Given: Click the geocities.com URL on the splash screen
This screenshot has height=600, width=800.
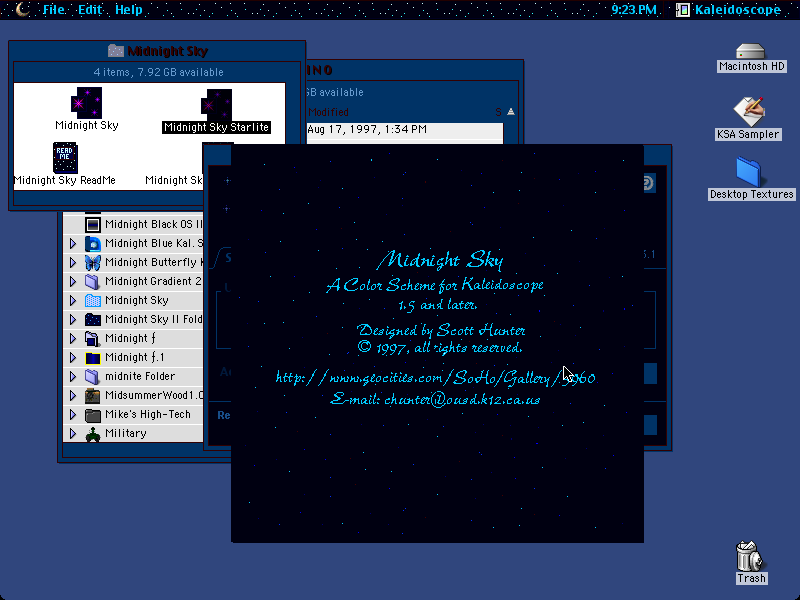Looking at the screenshot, I should [435, 378].
